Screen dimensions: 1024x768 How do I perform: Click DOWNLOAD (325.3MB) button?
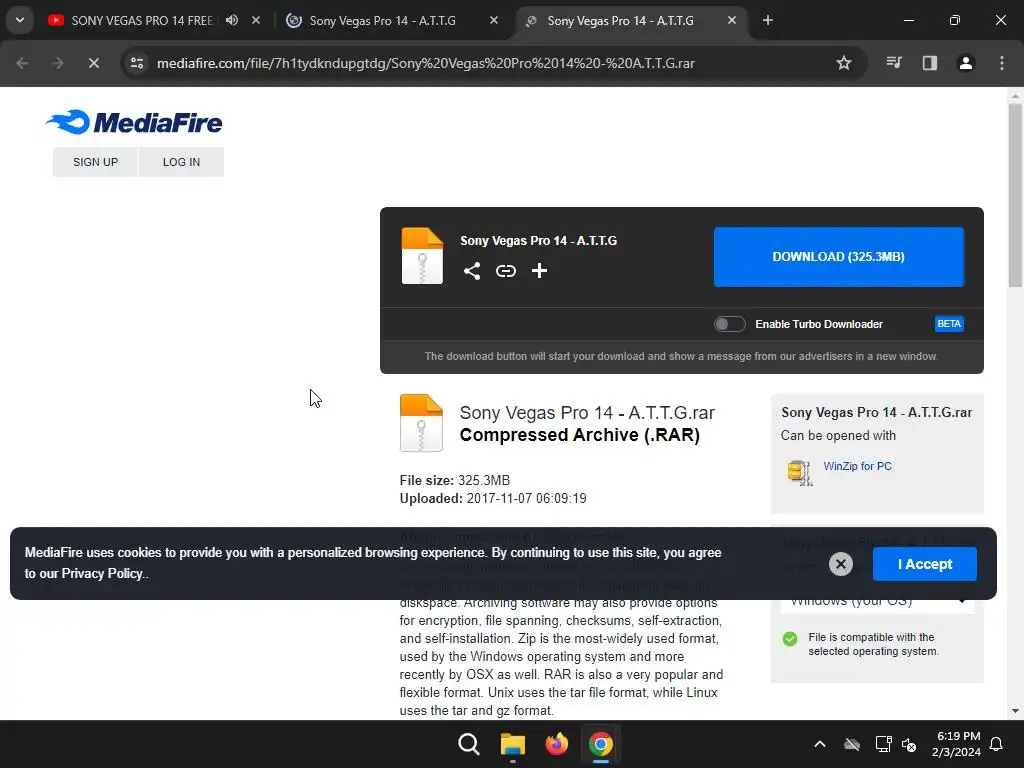click(839, 257)
